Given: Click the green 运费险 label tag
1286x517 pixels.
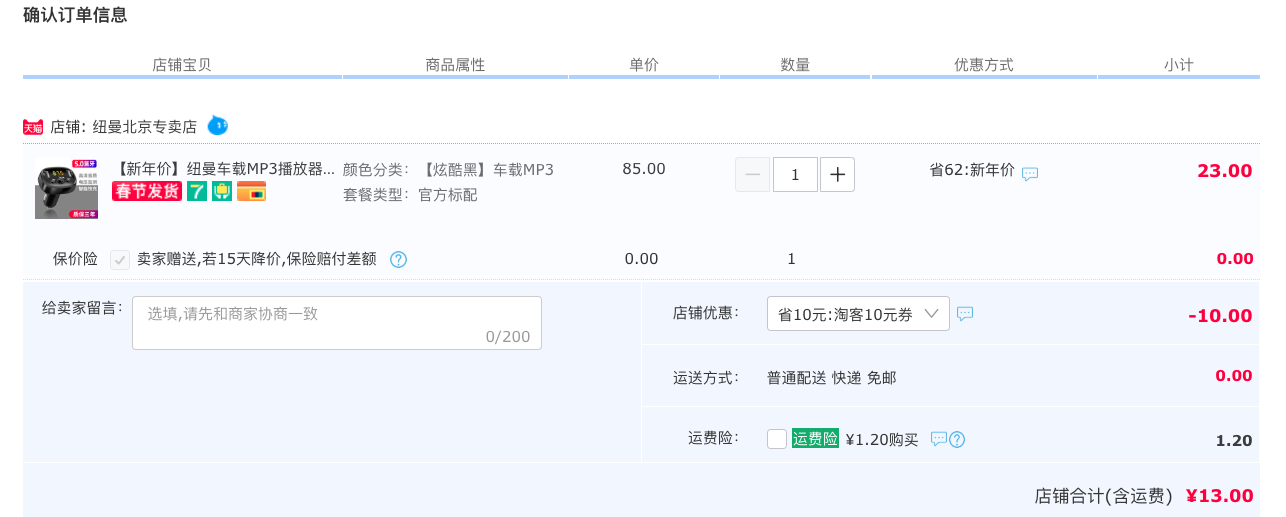Looking at the screenshot, I should click(x=815, y=438).
